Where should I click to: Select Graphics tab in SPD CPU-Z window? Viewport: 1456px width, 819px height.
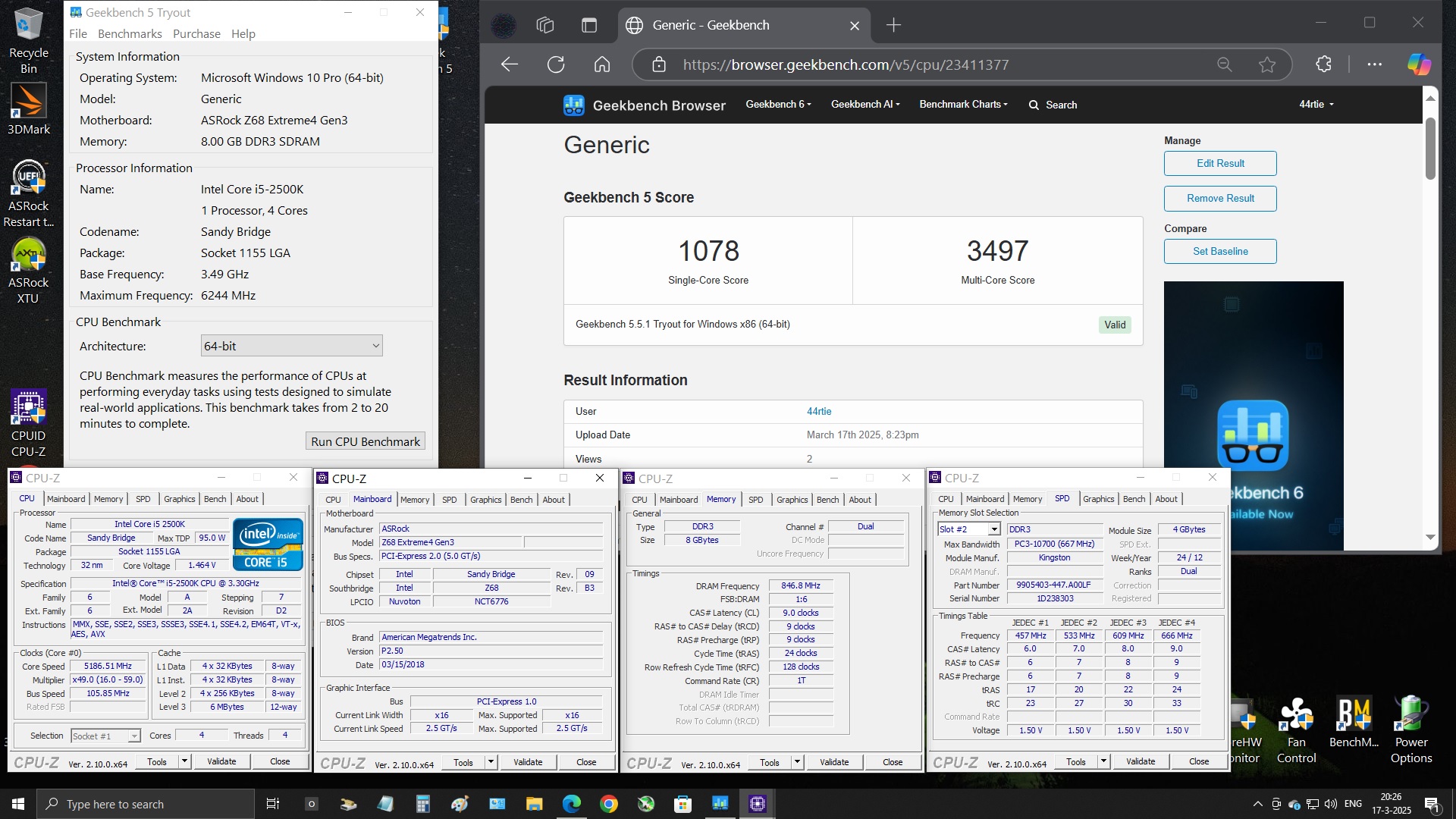click(1098, 499)
